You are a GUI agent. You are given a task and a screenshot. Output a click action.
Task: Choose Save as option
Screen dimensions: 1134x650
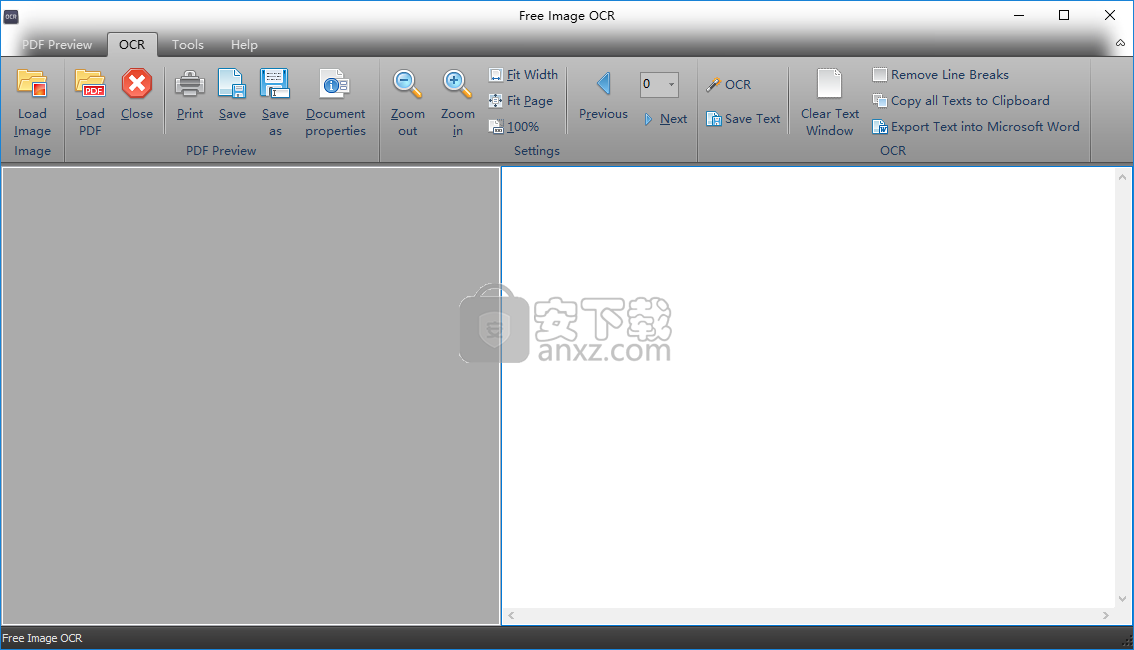pyautogui.click(x=275, y=103)
